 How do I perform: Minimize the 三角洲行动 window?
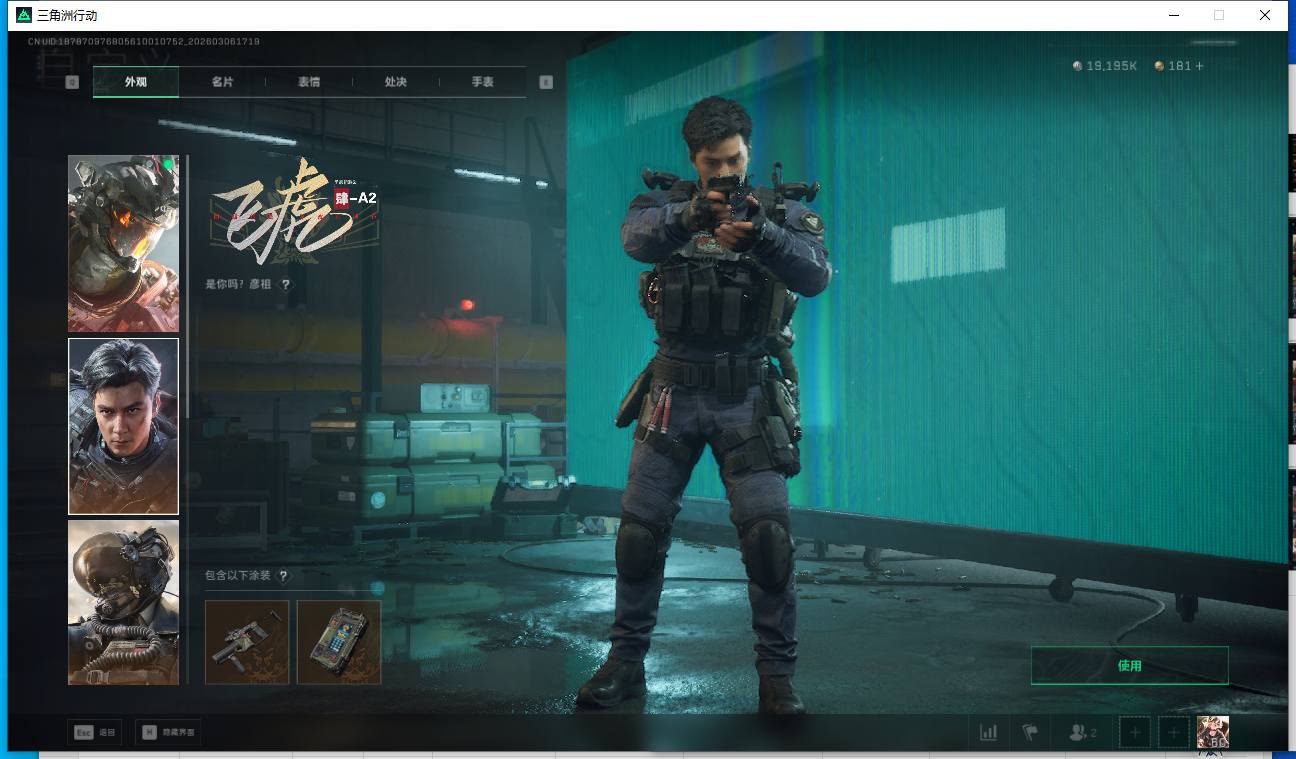point(1173,15)
